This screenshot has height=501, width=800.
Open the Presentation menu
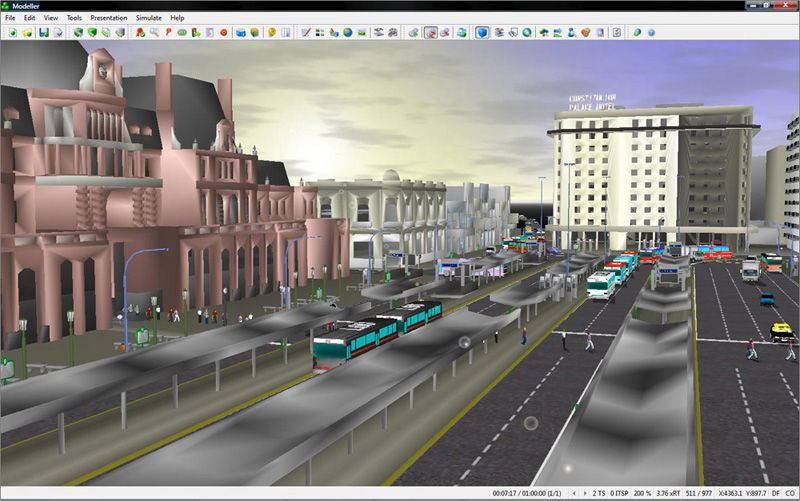(108, 18)
